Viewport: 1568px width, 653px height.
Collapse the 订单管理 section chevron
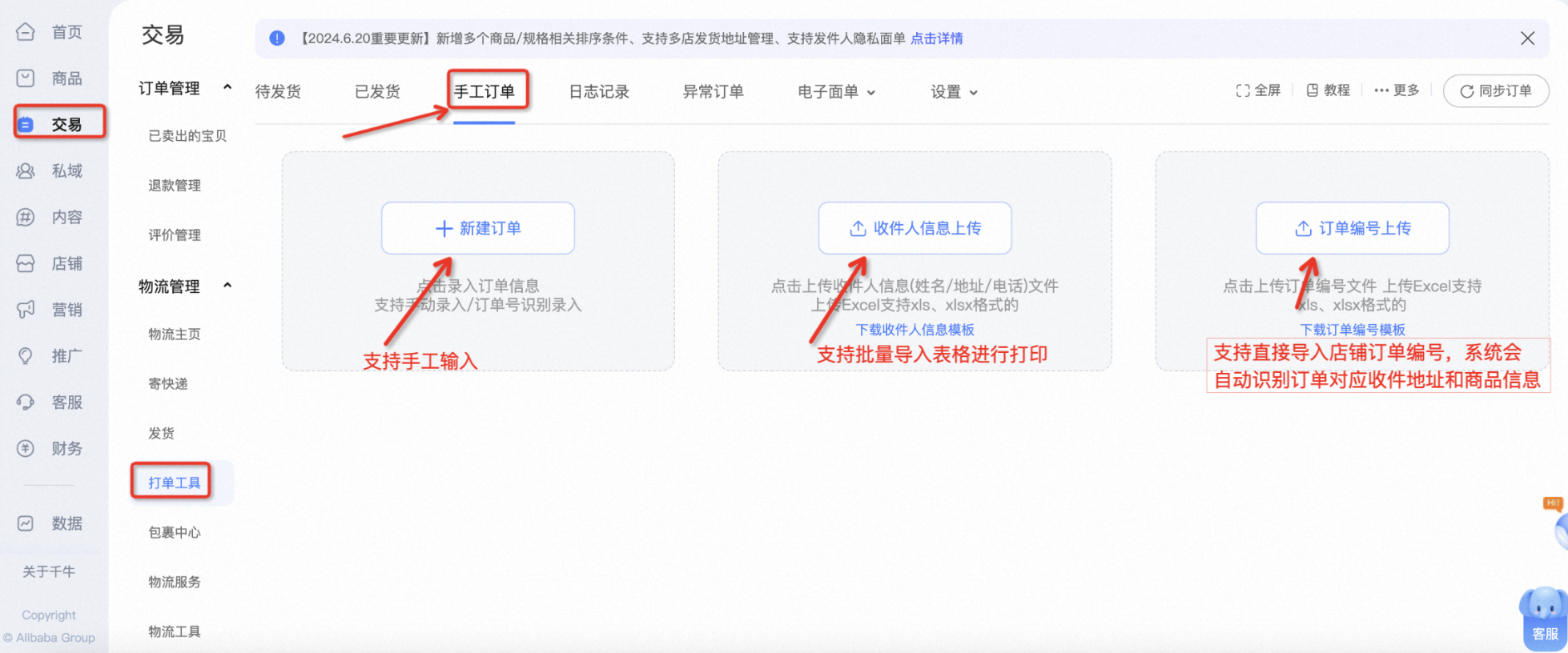(x=227, y=86)
